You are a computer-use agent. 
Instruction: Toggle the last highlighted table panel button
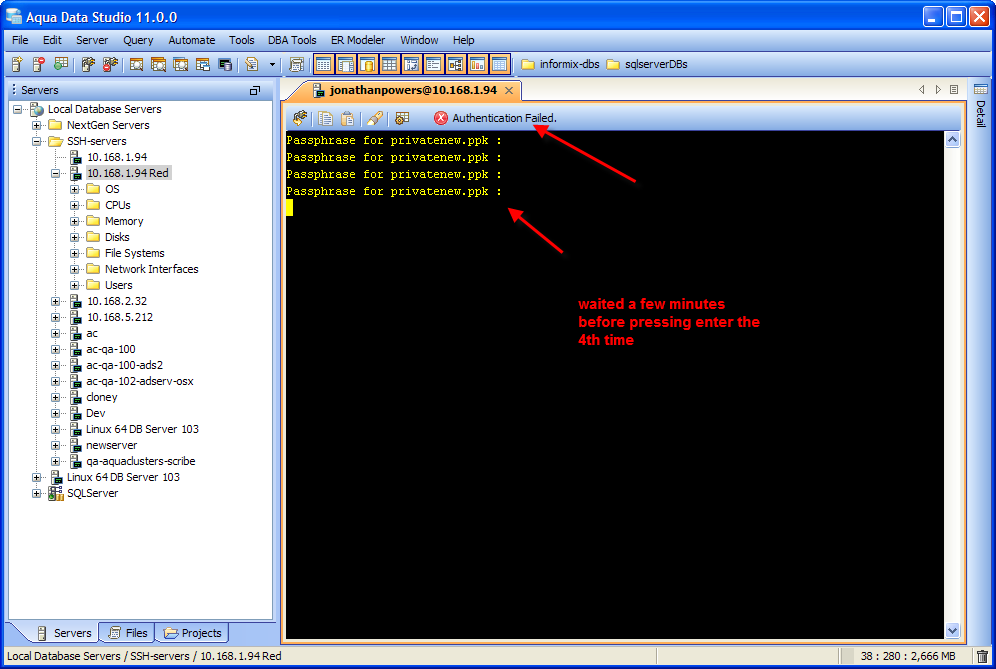[499, 64]
